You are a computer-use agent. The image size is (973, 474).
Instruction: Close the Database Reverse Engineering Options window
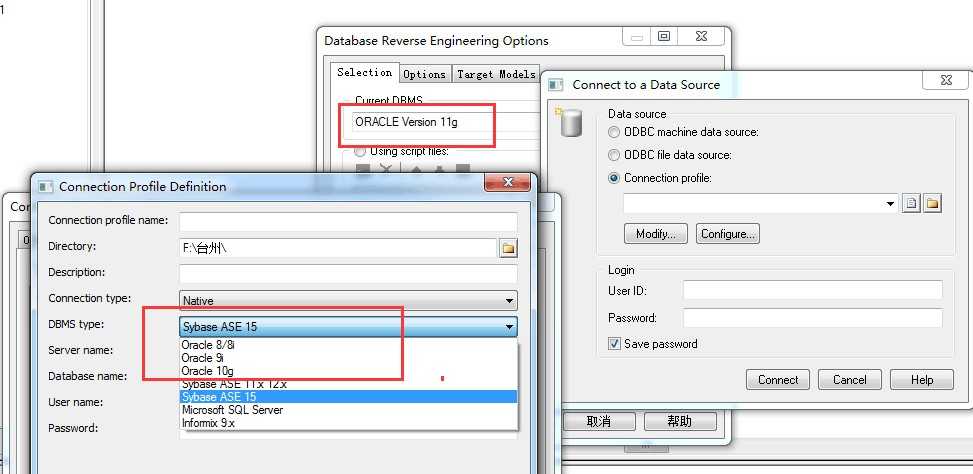click(701, 37)
